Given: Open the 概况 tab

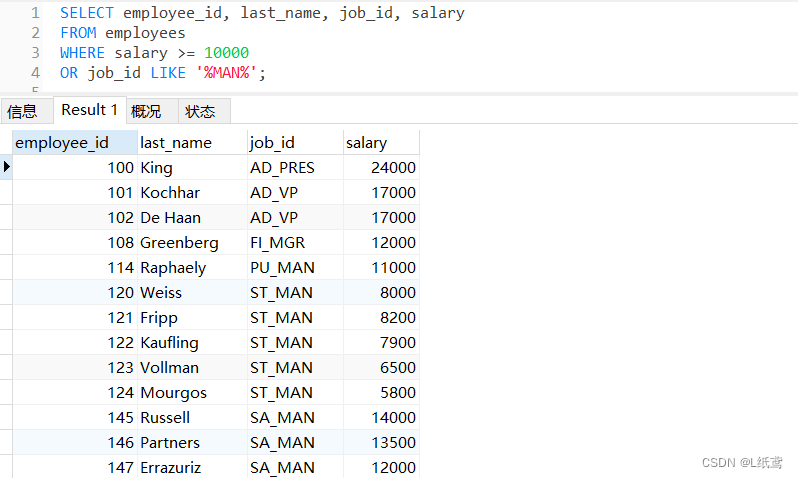Looking at the screenshot, I should 152,110.
